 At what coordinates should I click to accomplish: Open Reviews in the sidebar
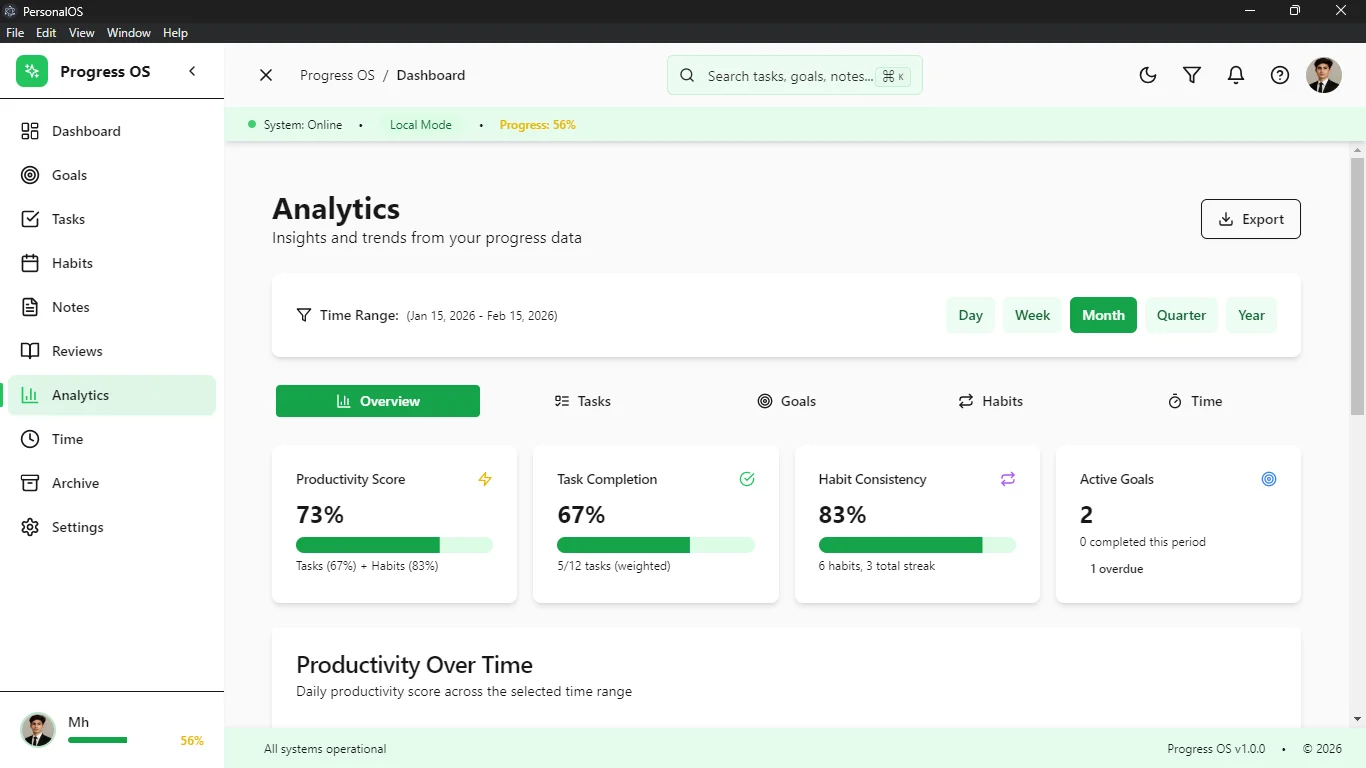pos(112,351)
